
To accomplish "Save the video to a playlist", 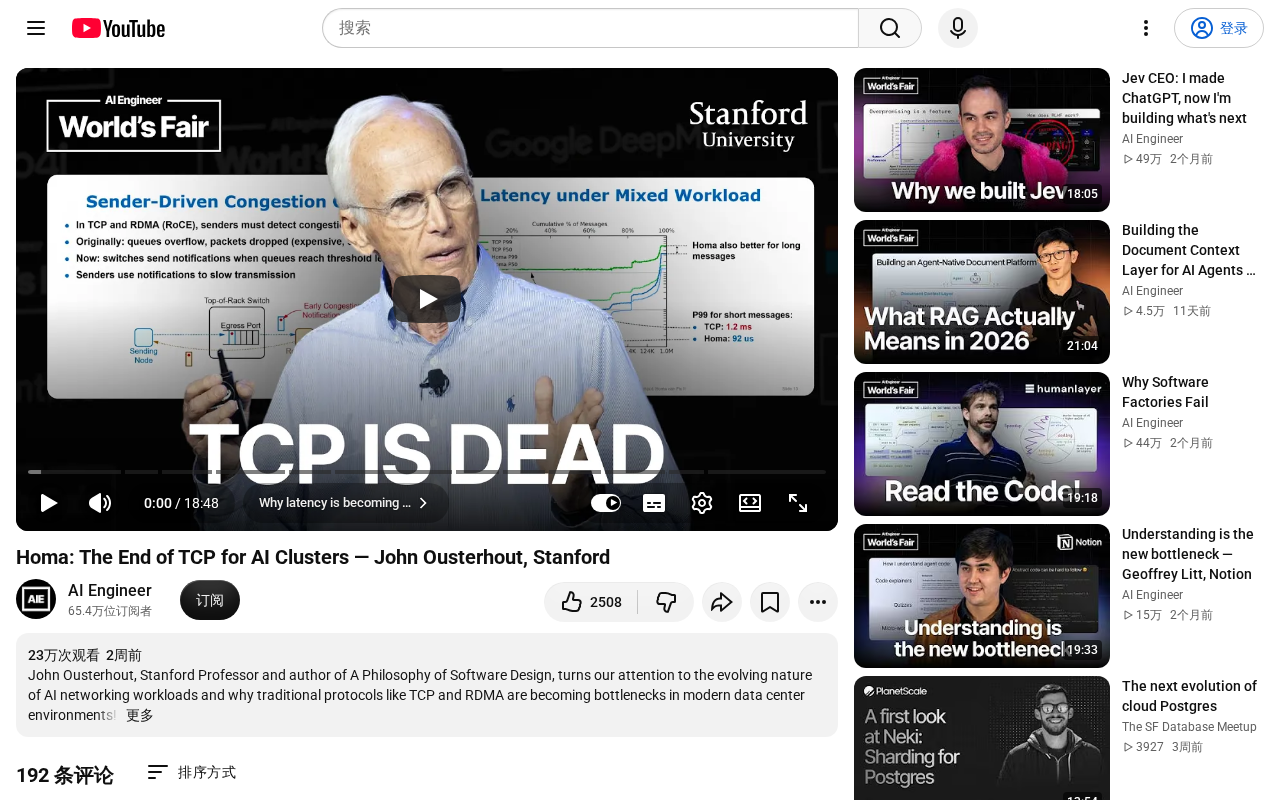I will click(x=770, y=602).
